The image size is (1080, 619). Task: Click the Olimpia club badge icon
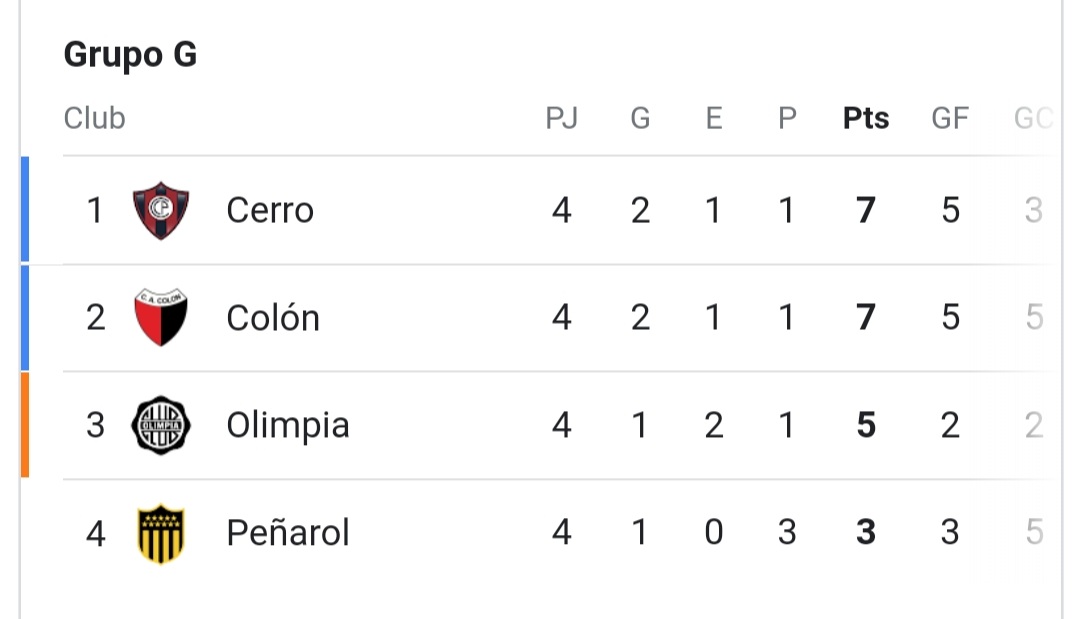160,425
